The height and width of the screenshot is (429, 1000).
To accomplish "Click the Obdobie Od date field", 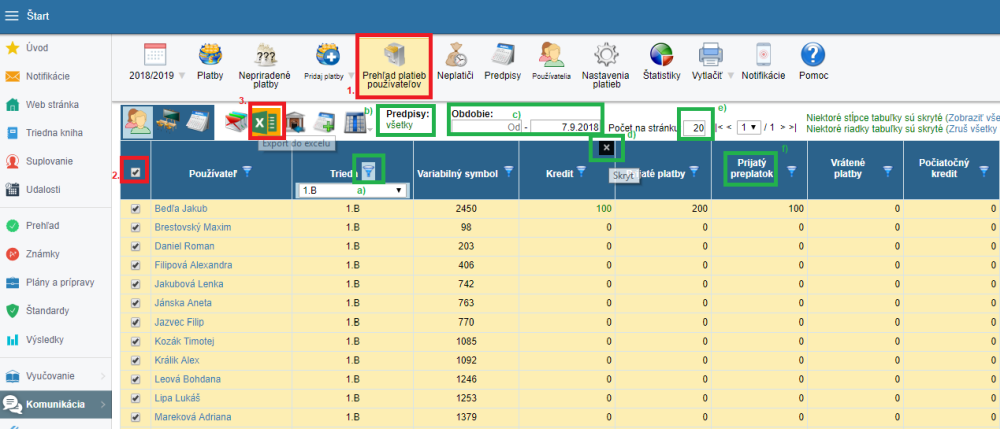I will pyautogui.click(x=487, y=127).
